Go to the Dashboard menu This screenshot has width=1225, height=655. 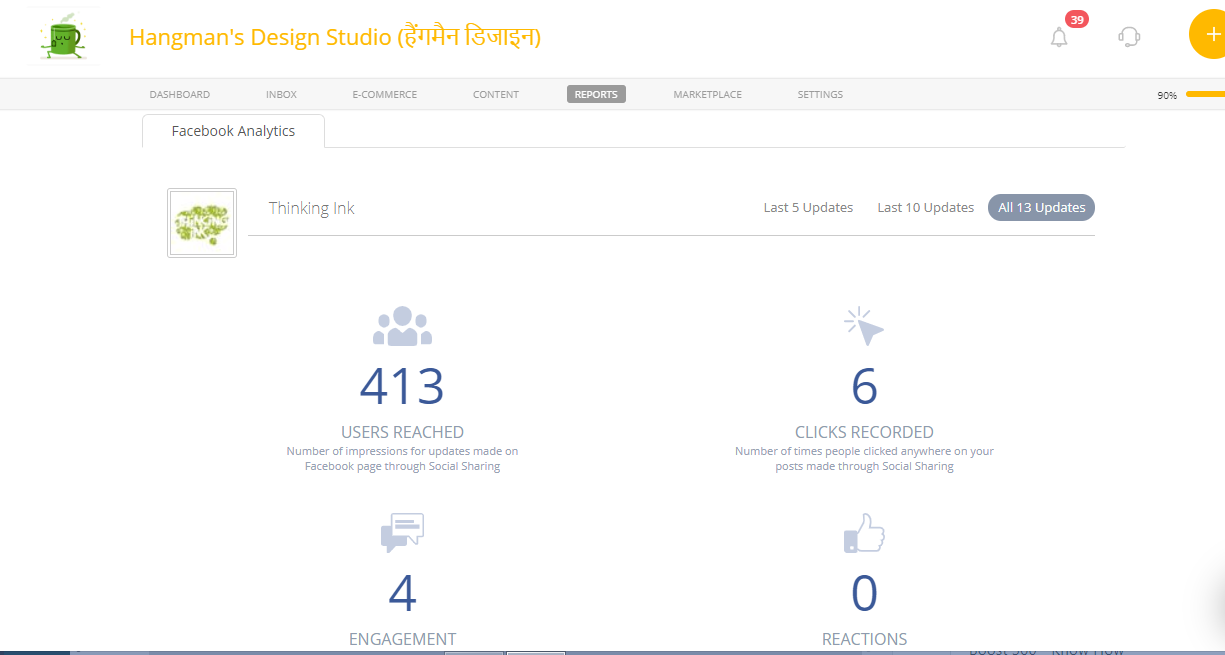tap(180, 95)
